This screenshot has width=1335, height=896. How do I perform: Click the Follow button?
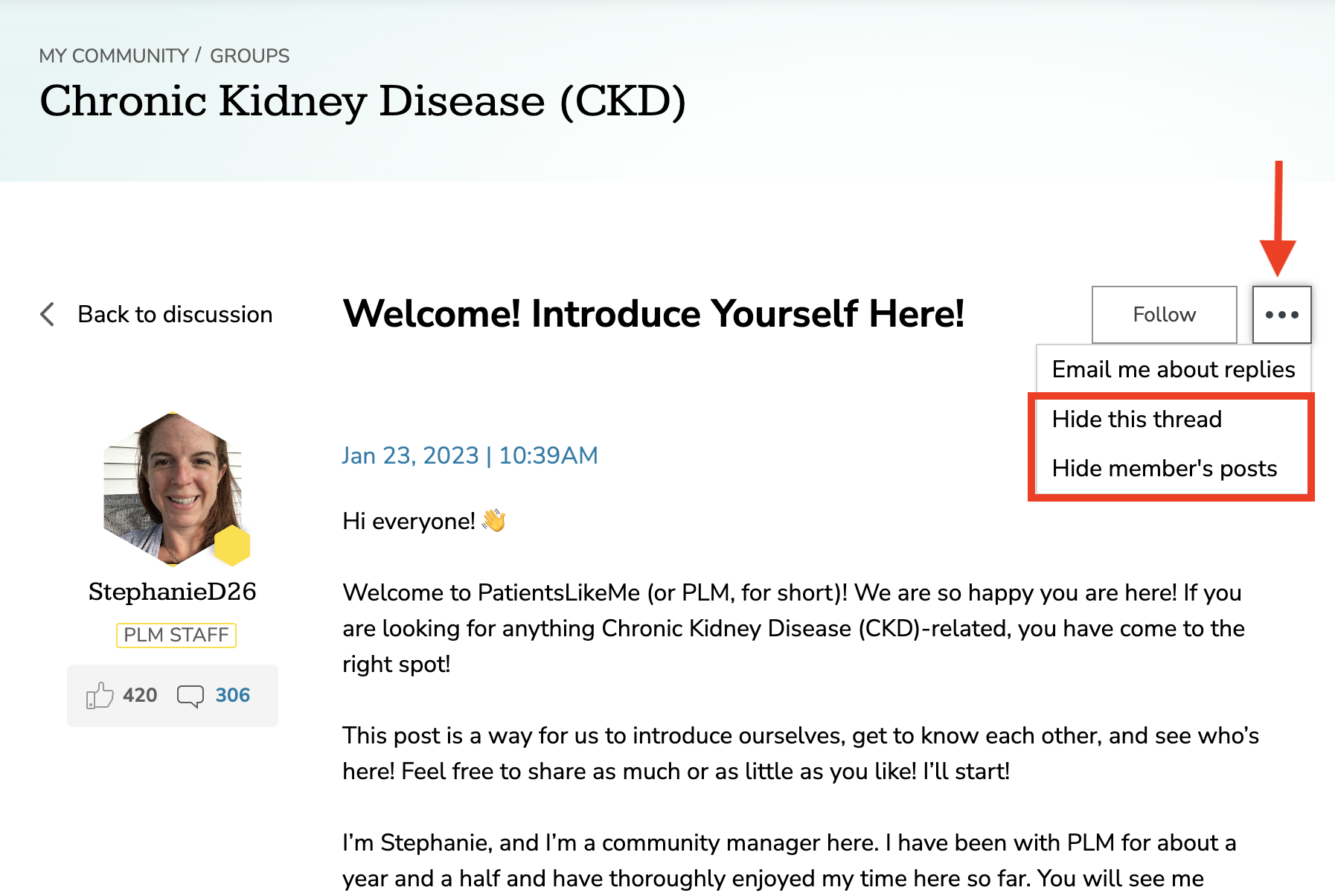[x=1164, y=315]
